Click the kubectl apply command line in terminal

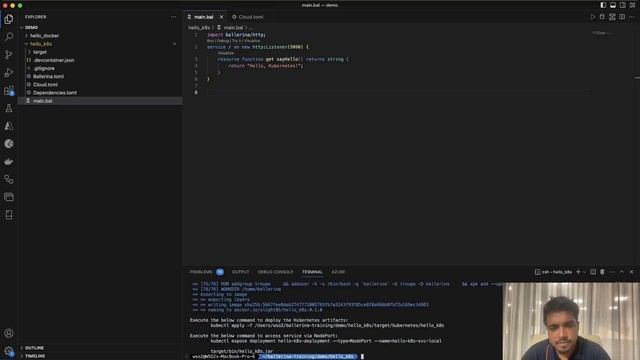(x=327, y=325)
